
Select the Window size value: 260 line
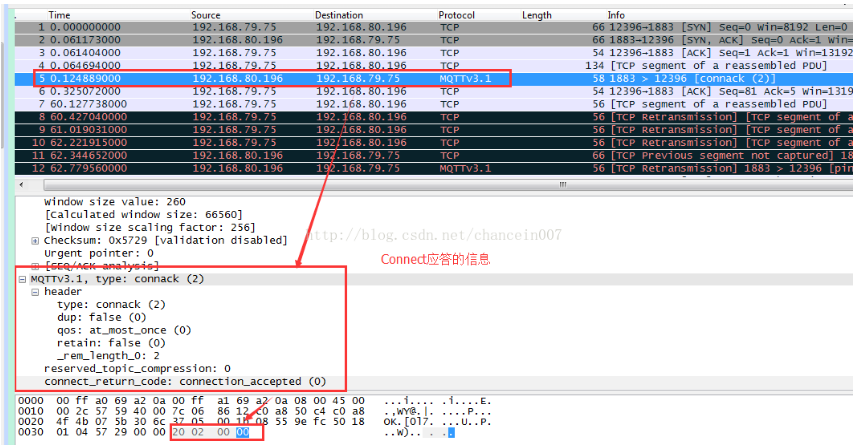[x=115, y=202]
